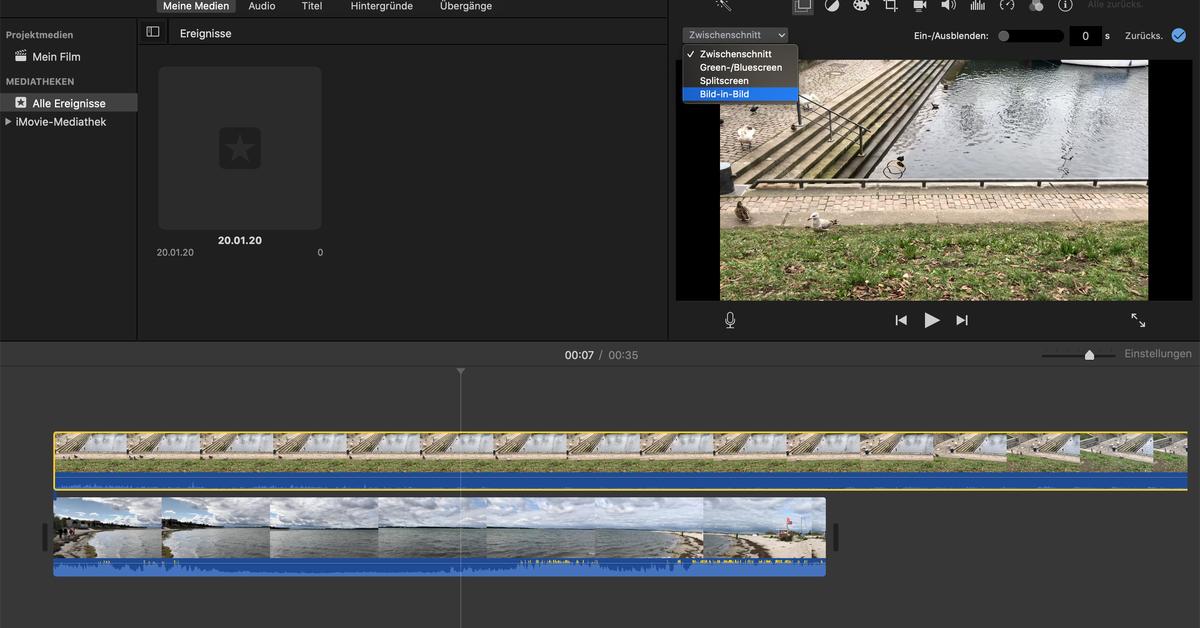Switch to the Titel tab
Screen dimensions: 1200x628
click(x=312, y=6)
